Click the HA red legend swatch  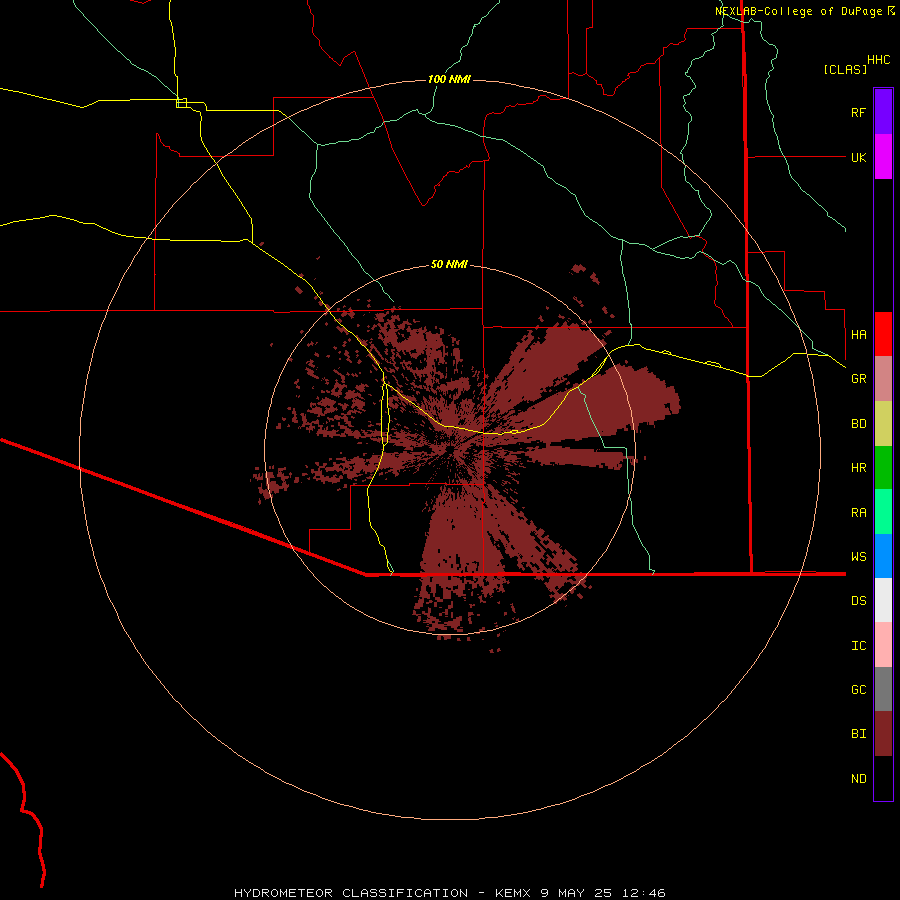[x=883, y=334]
